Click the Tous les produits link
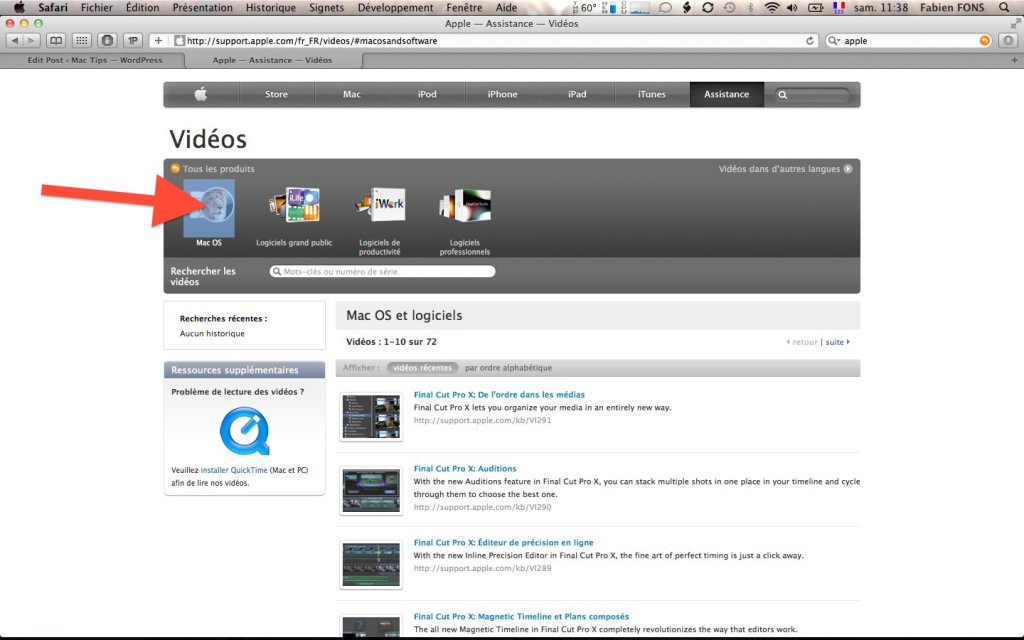This screenshot has height=640, width=1024. (219, 168)
